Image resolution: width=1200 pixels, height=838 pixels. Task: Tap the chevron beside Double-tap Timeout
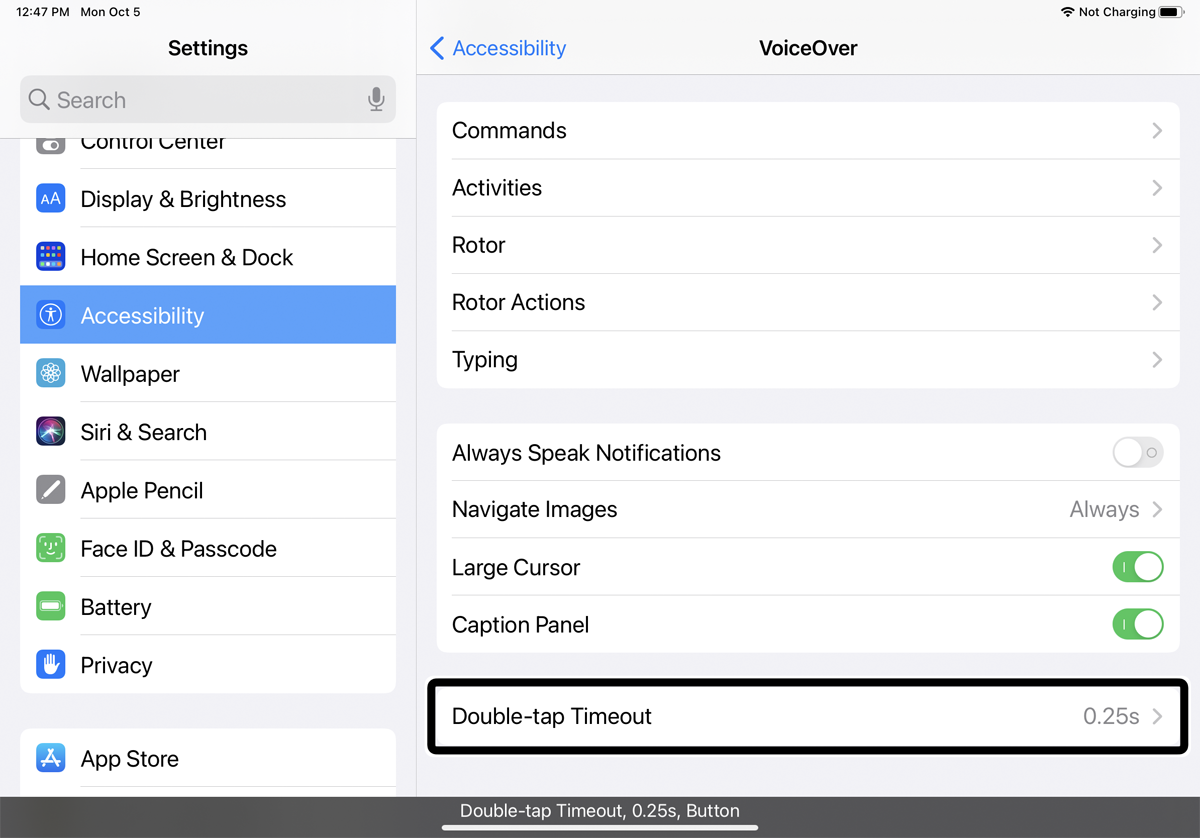(x=1157, y=716)
